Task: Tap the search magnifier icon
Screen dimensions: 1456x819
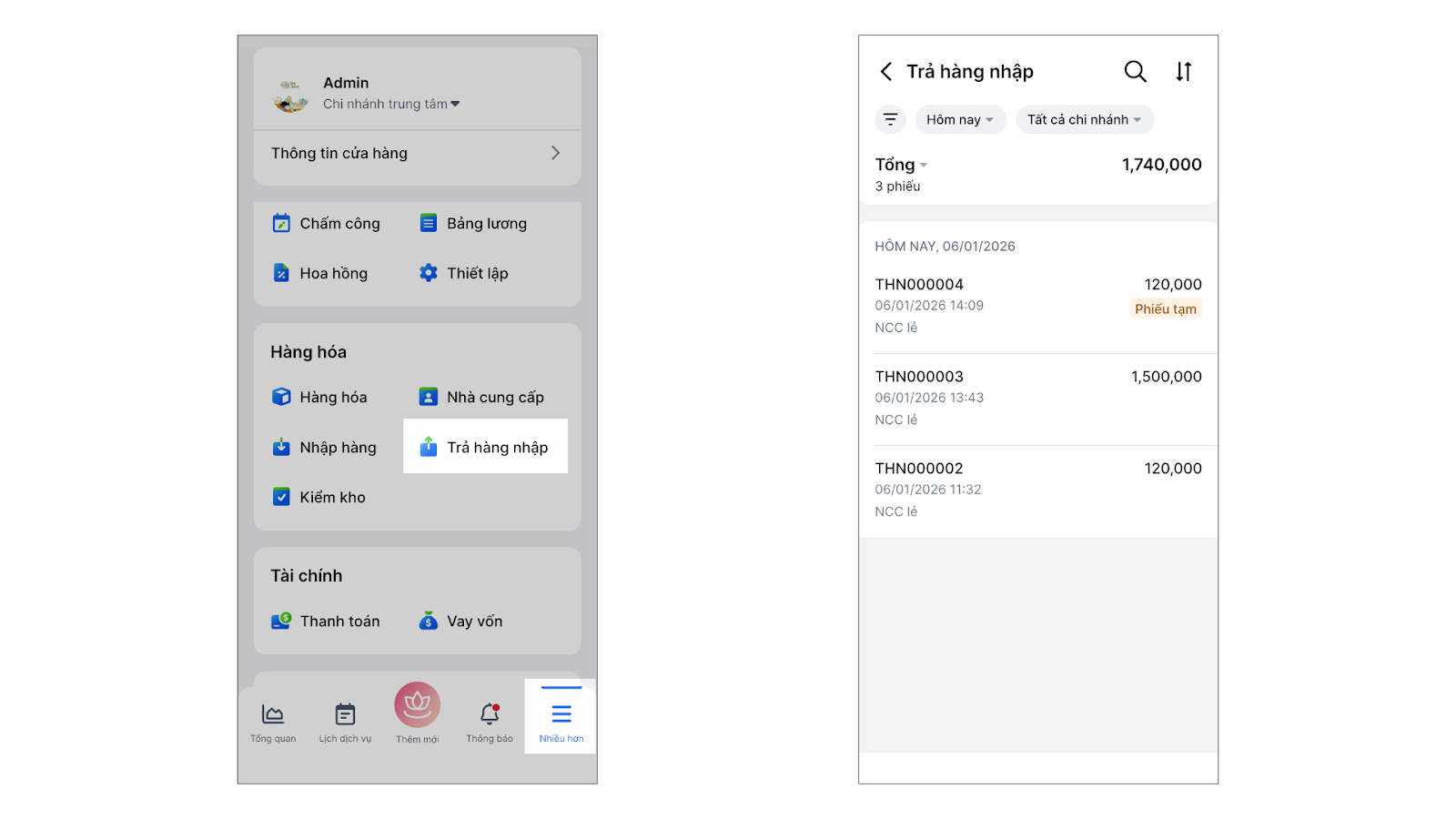Action: point(1135,71)
